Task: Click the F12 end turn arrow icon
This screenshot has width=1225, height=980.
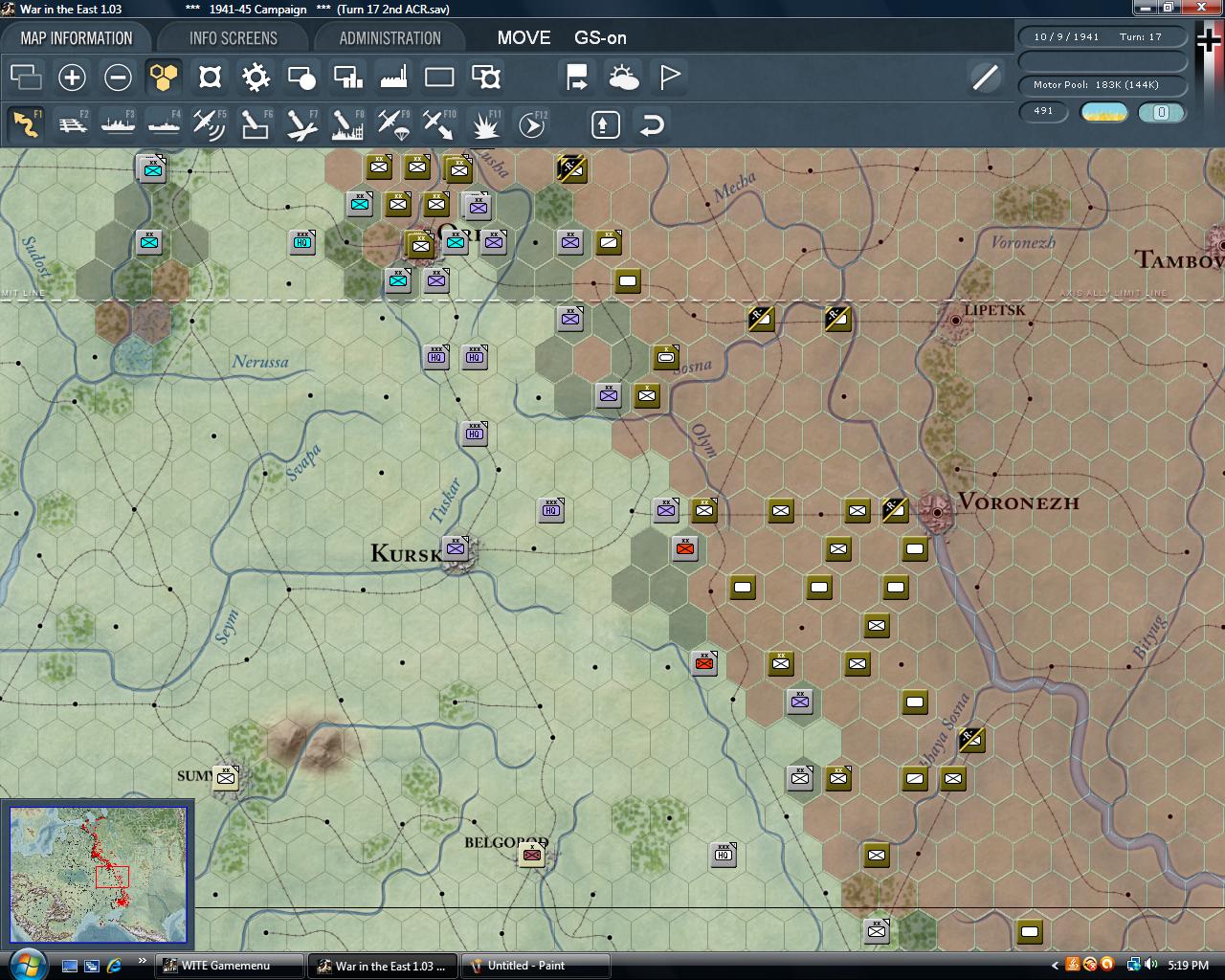Action: tap(531, 124)
